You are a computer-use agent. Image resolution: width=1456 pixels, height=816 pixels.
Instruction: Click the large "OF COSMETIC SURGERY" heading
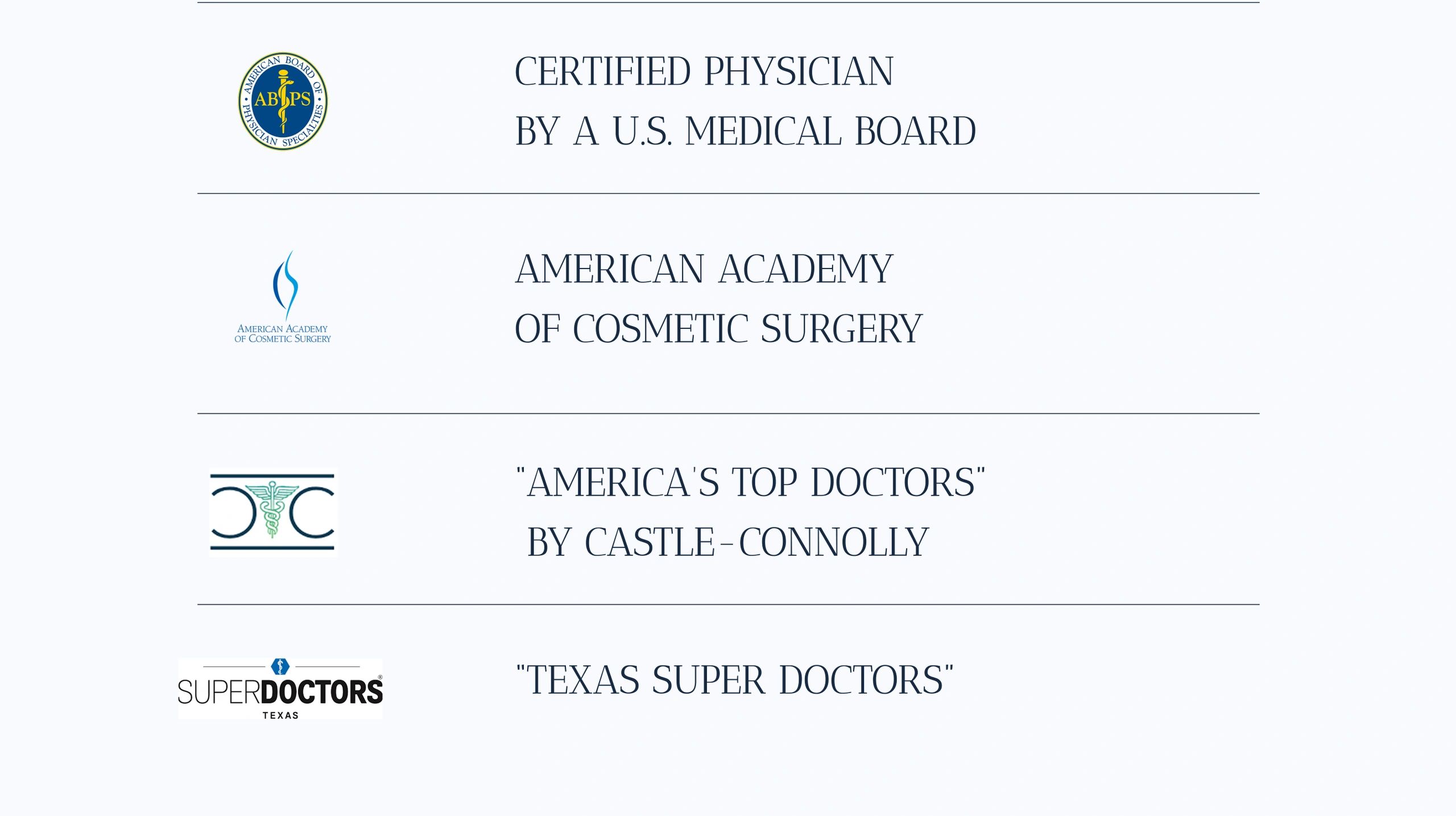(718, 329)
